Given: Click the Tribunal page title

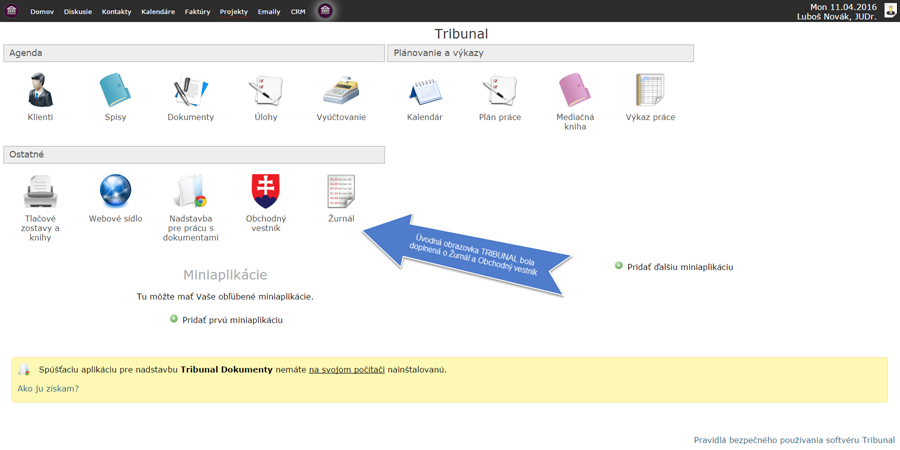Looking at the screenshot, I should pyautogui.click(x=461, y=34).
